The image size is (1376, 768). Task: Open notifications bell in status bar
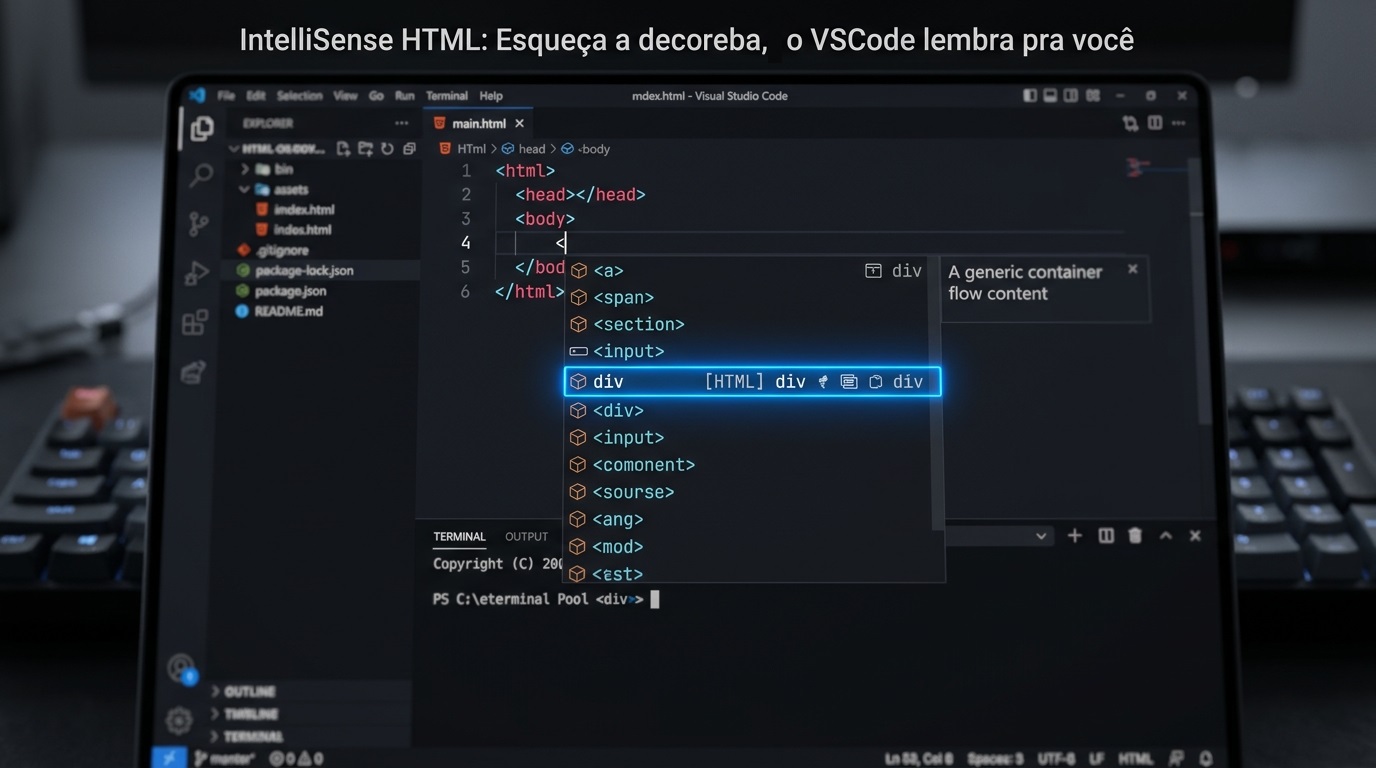1206,759
